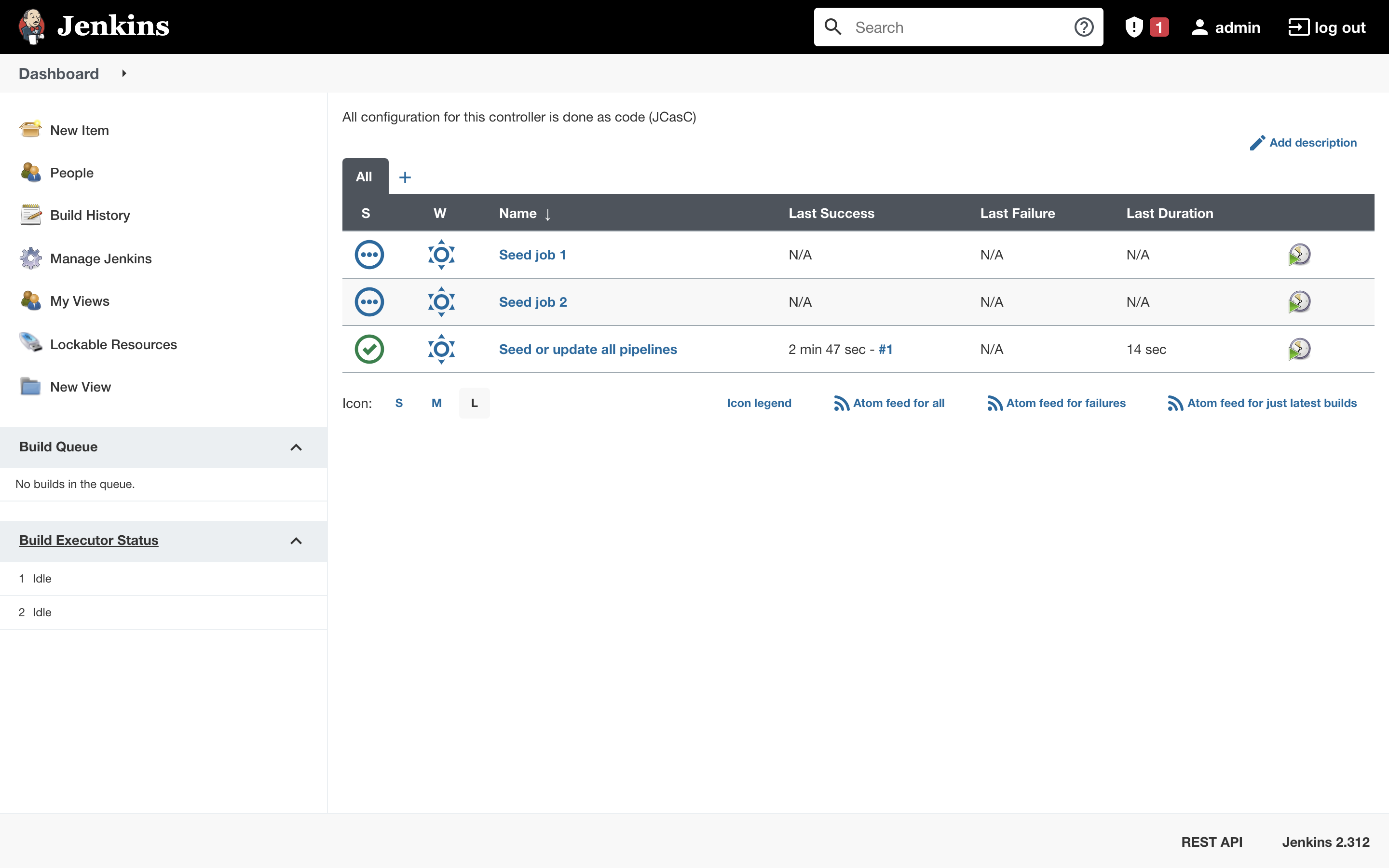This screenshot has width=1389, height=868.
Task: Click the log out arrow icon
Action: [x=1298, y=27]
